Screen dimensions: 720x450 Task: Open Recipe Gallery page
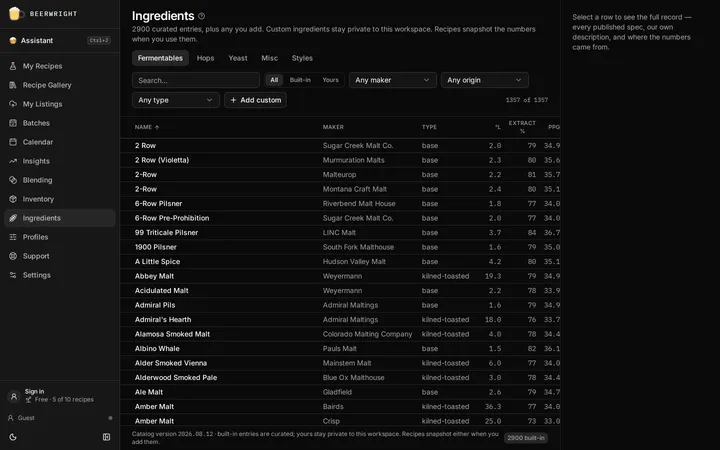60,85
